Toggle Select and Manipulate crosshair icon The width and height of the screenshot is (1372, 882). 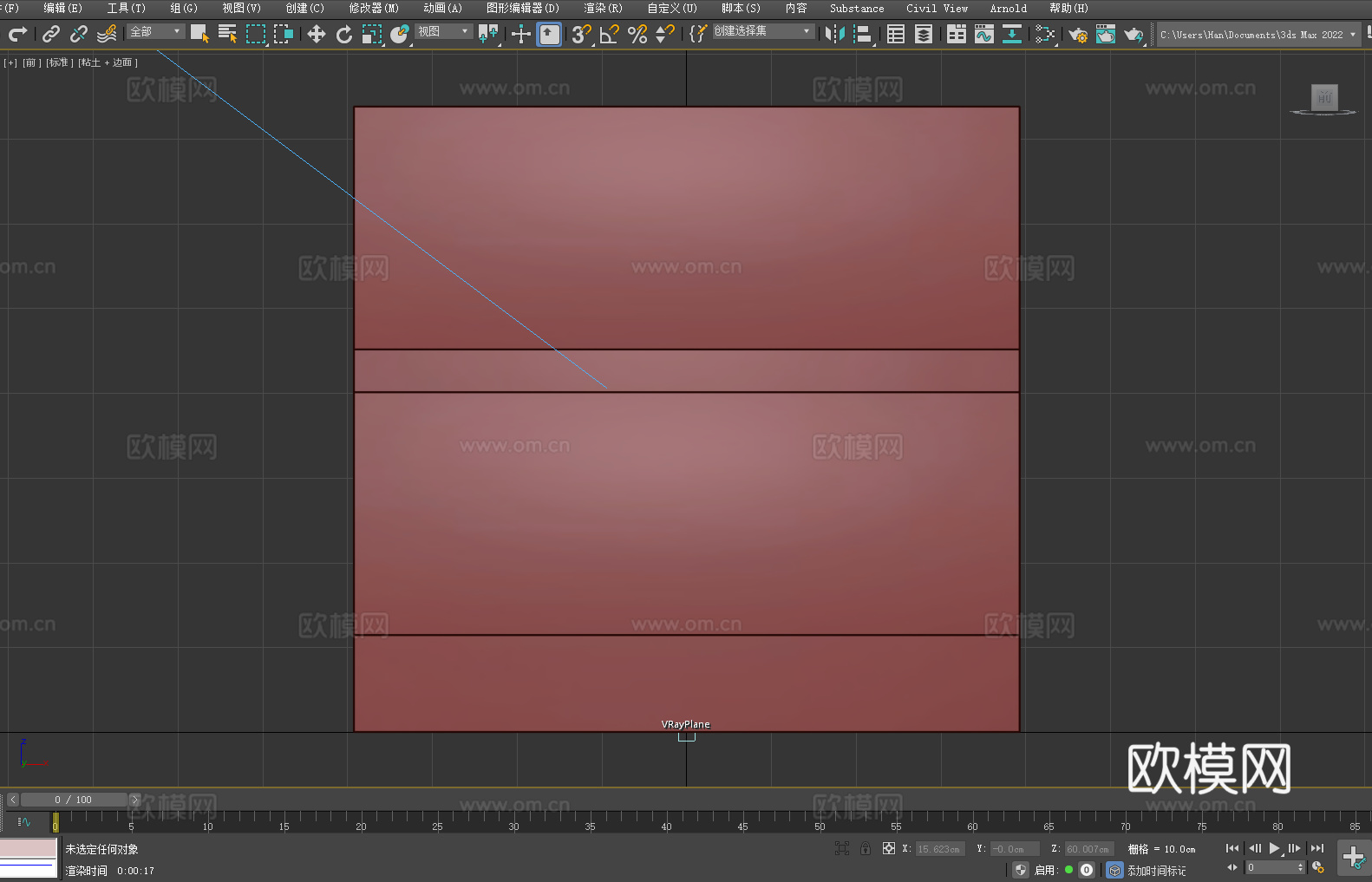[521, 34]
